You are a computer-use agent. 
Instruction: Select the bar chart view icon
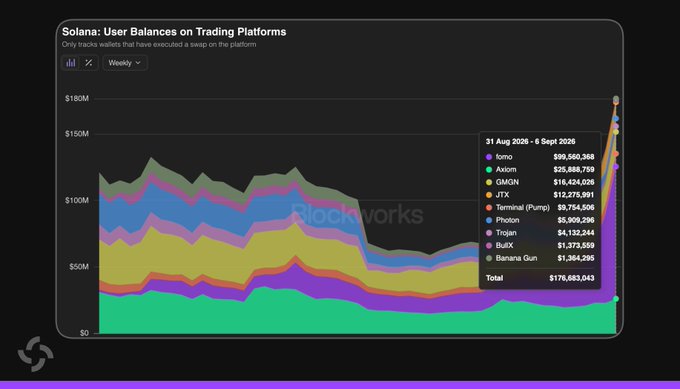point(71,63)
